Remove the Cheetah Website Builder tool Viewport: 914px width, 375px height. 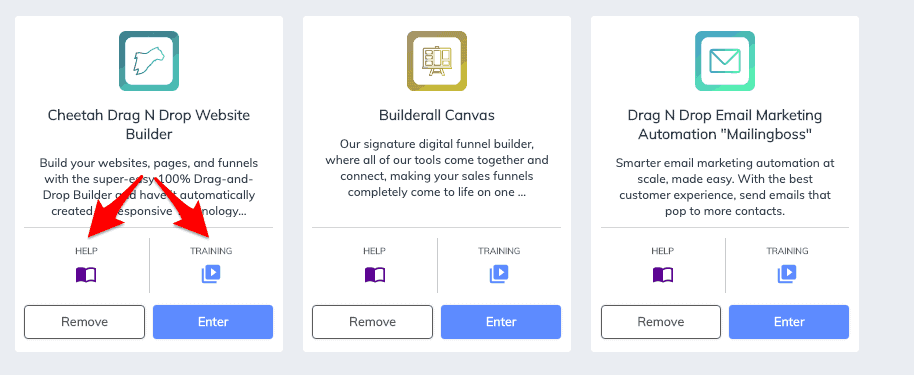[x=85, y=322]
